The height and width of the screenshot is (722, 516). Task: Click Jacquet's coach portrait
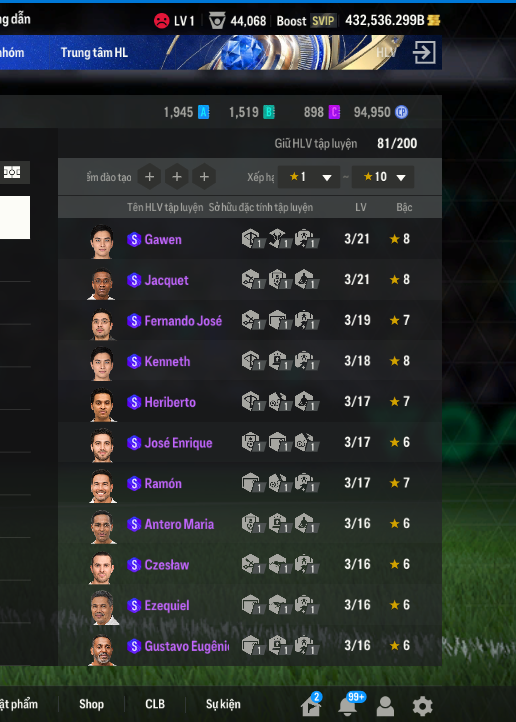(102, 283)
